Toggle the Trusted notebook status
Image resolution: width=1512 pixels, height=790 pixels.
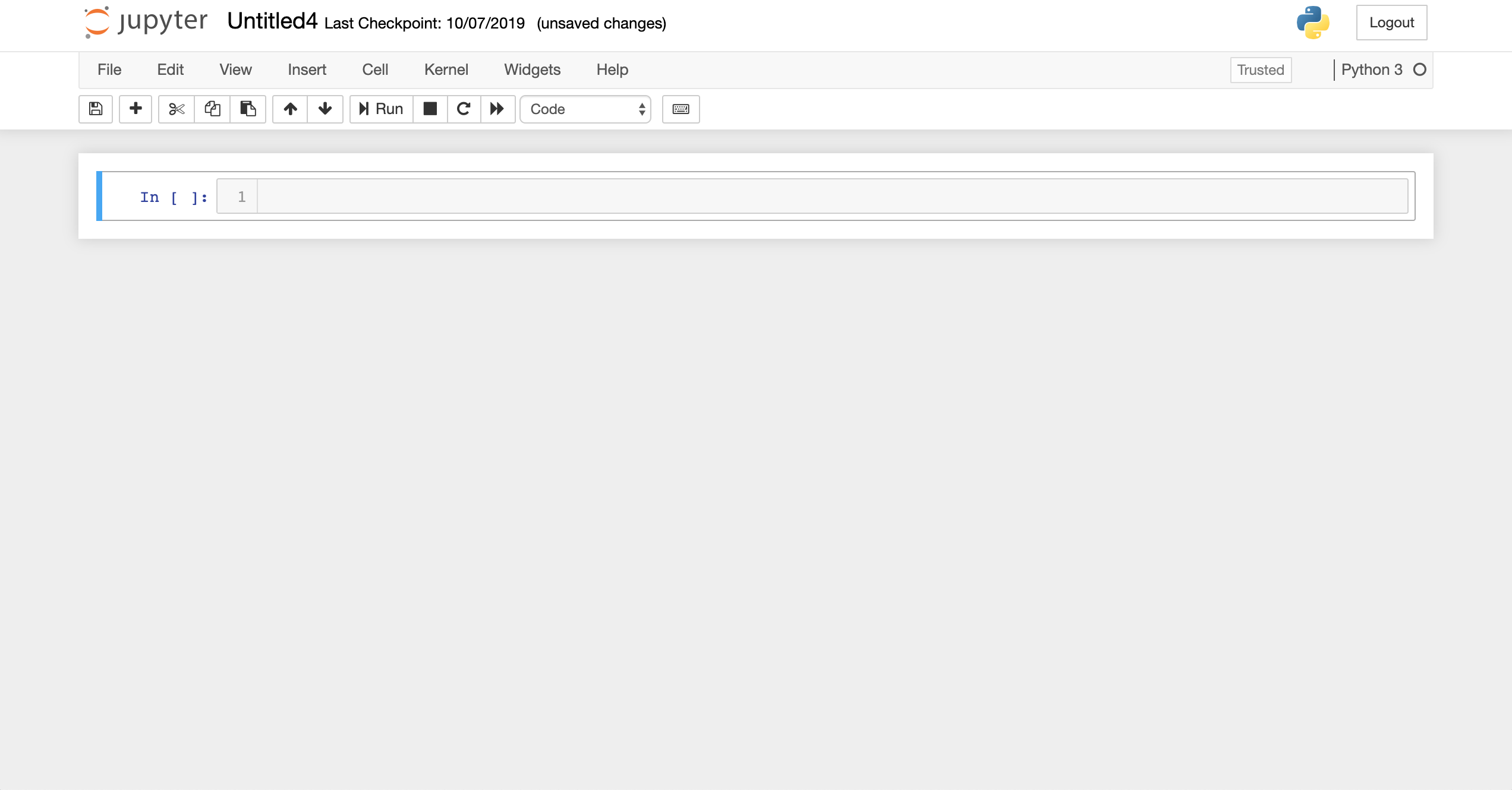(1260, 70)
